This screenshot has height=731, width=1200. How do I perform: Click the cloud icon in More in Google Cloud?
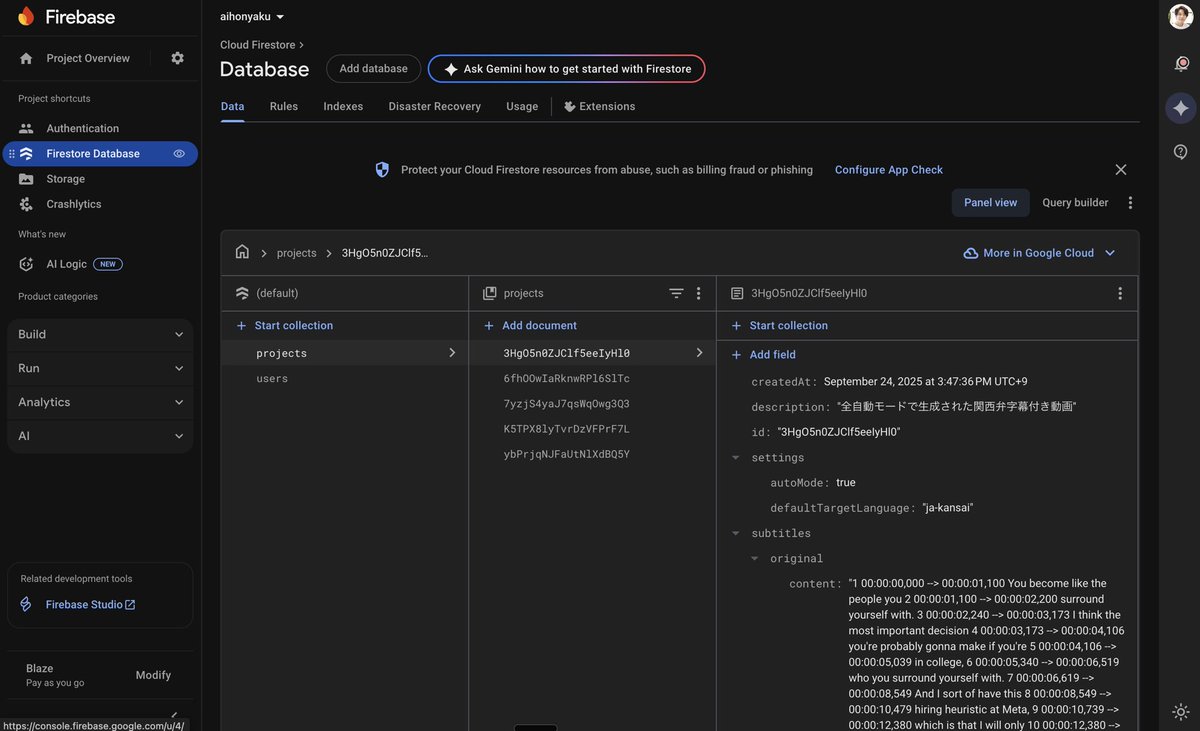(970, 253)
